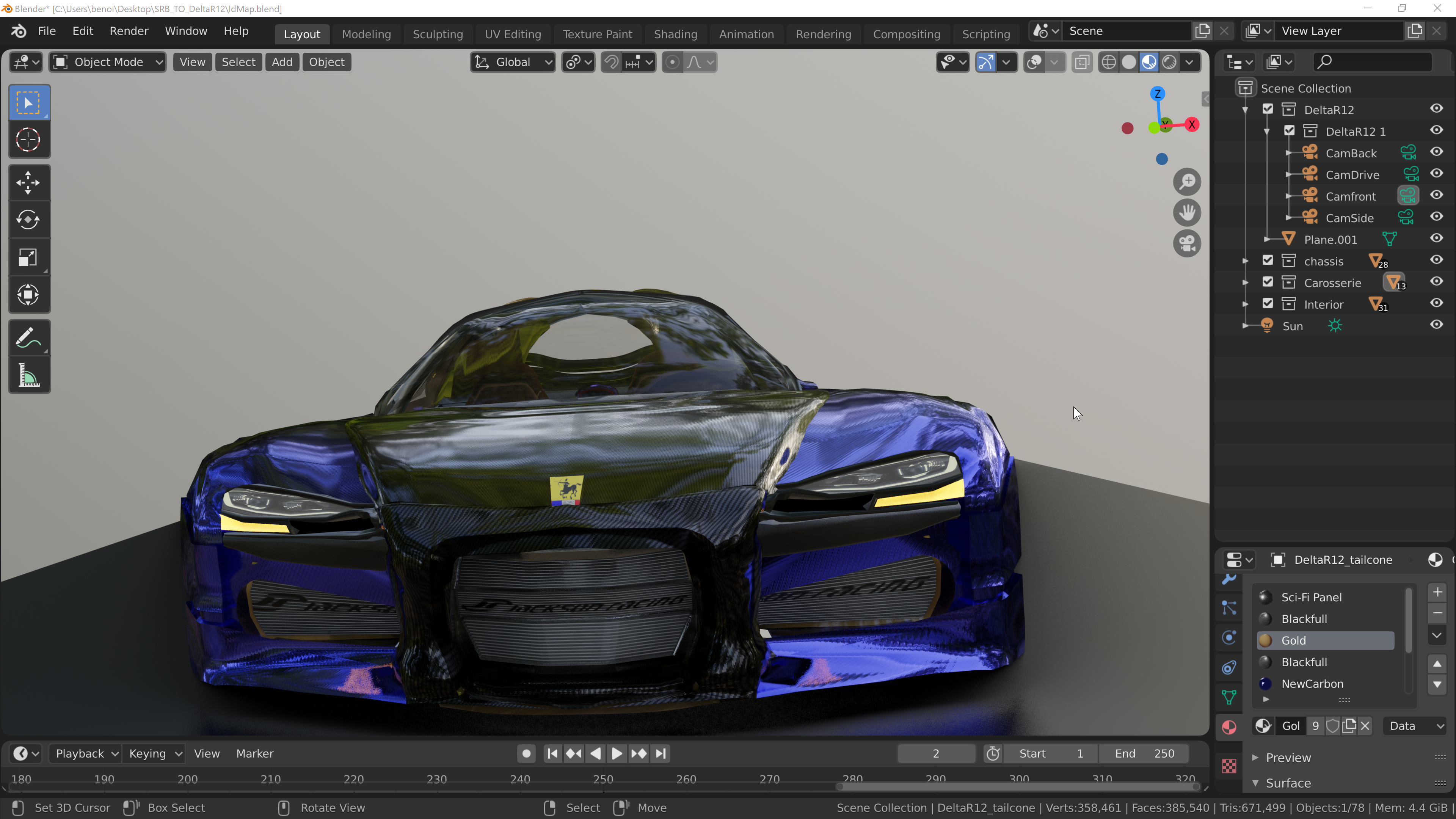Uncheck the Interior collection checkbox
Image resolution: width=1456 pixels, height=819 pixels.
(1268, 303)
